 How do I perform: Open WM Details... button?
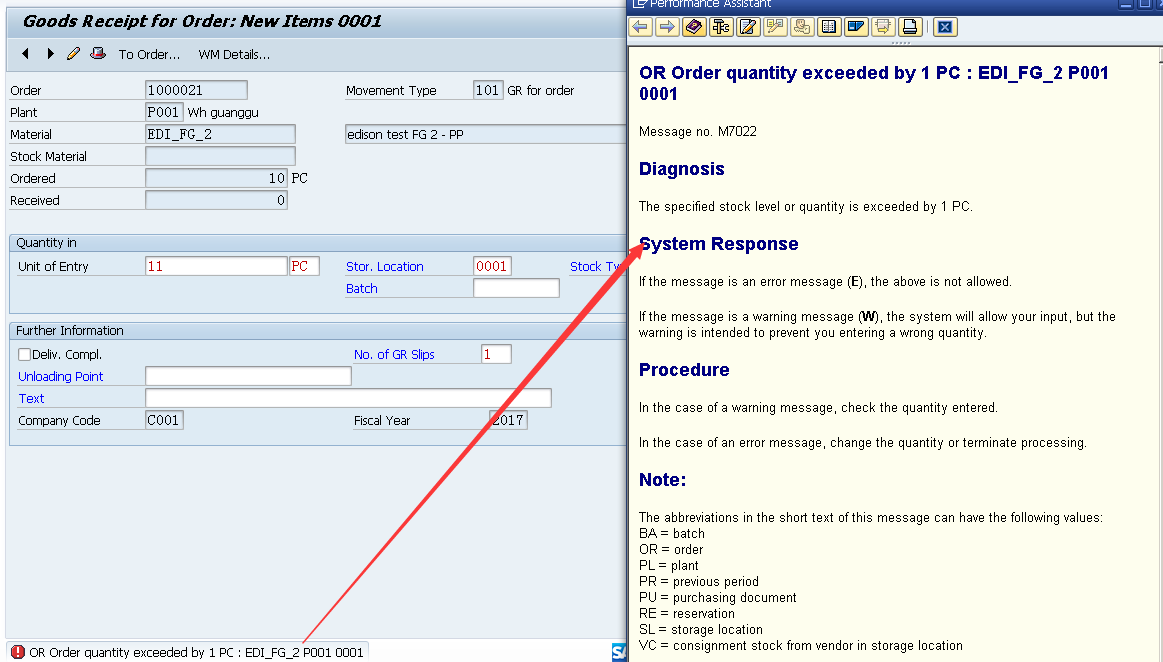pos(234,54)
